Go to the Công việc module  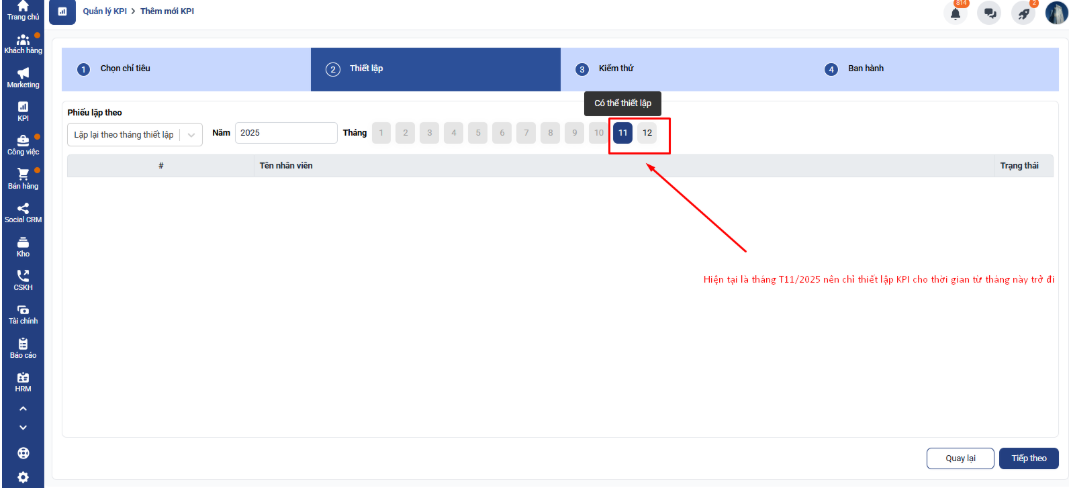point(22,145)
